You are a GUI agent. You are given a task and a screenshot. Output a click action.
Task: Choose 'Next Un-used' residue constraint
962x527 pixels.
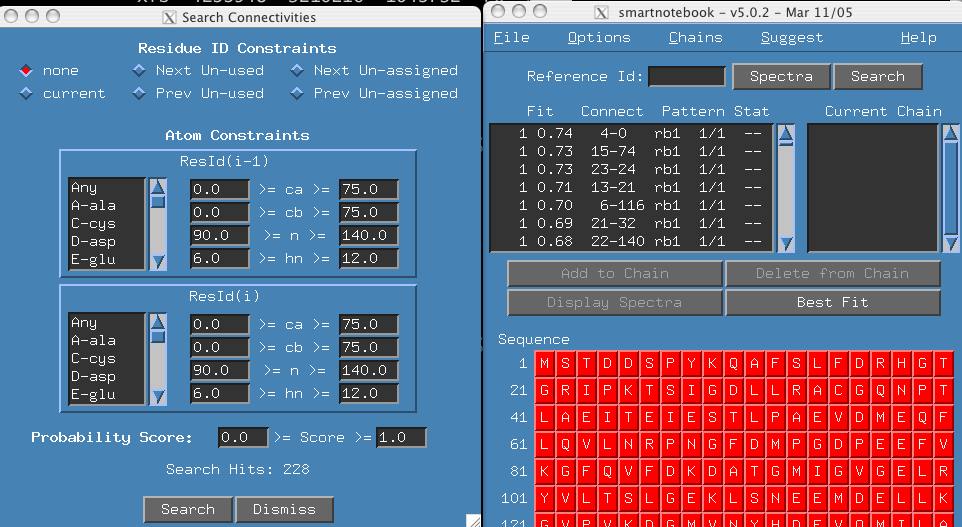point(140,71)
